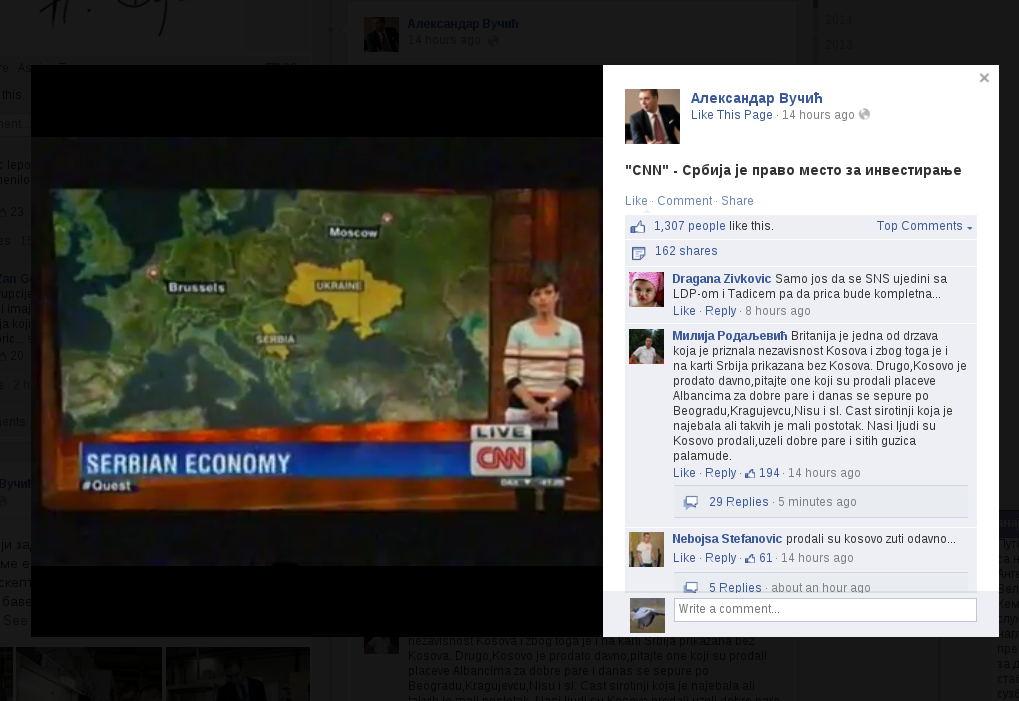Like Милија Родаљевић's comment
1019x701 pixels.
[684, 473]
